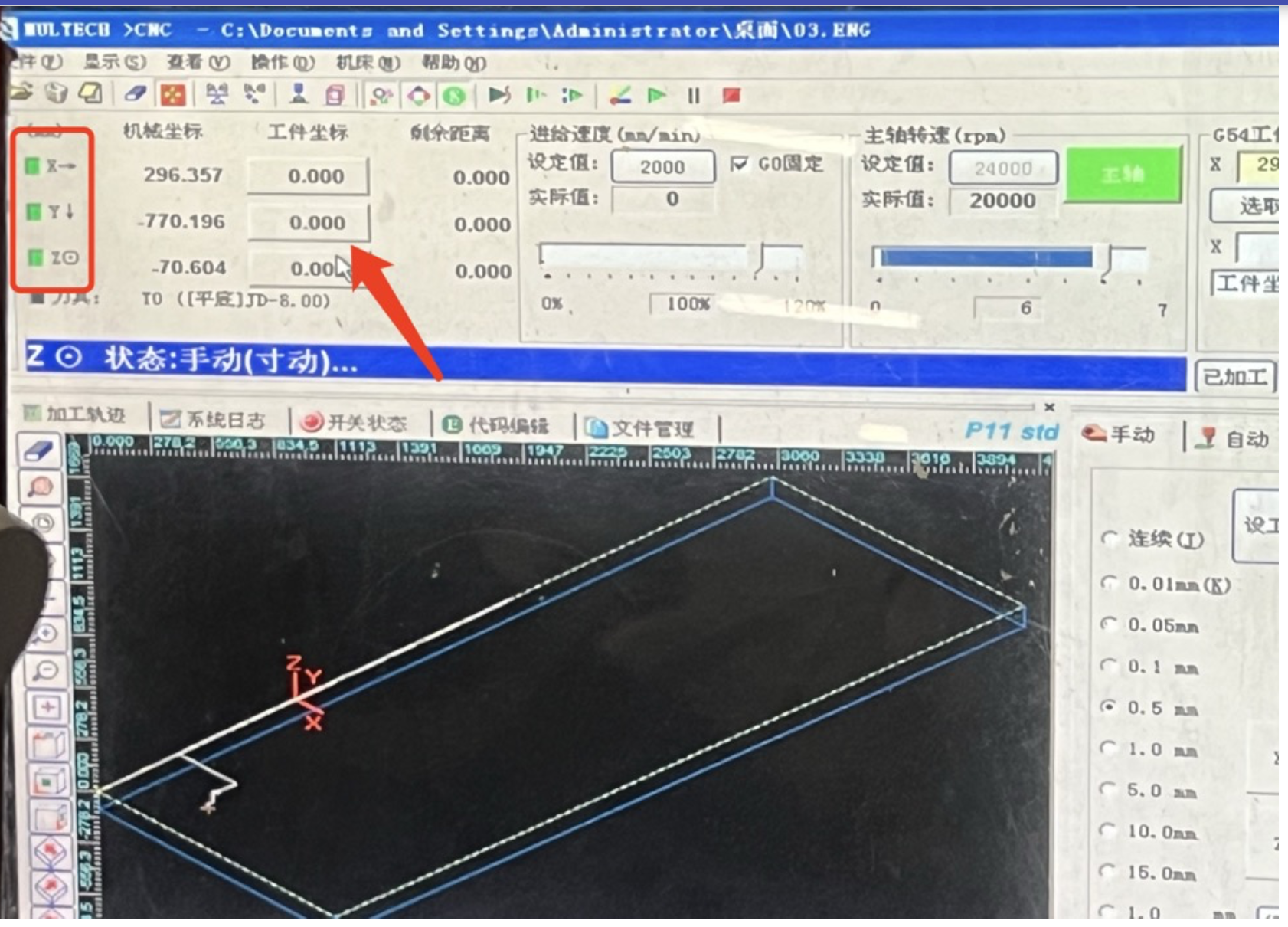Click the pink copy-pages toolbar icon

pos(335,95)
